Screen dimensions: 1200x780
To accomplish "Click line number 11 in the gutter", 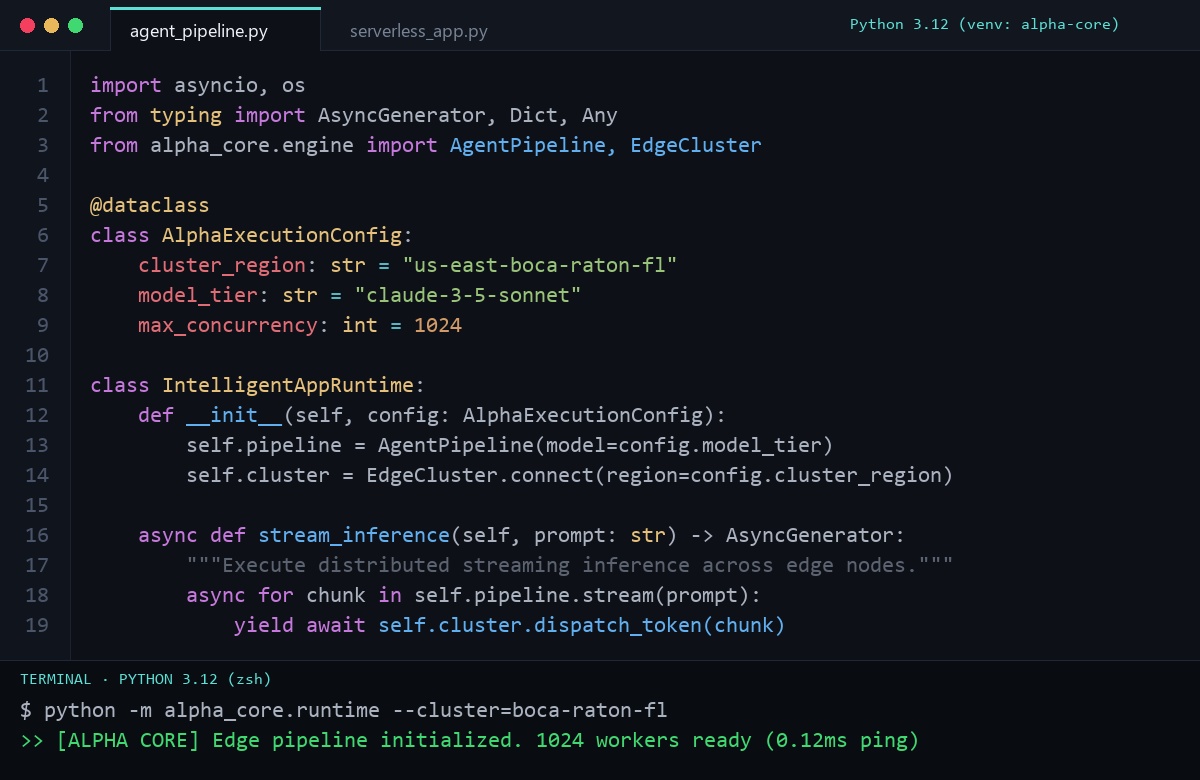I will coord(37,385).
